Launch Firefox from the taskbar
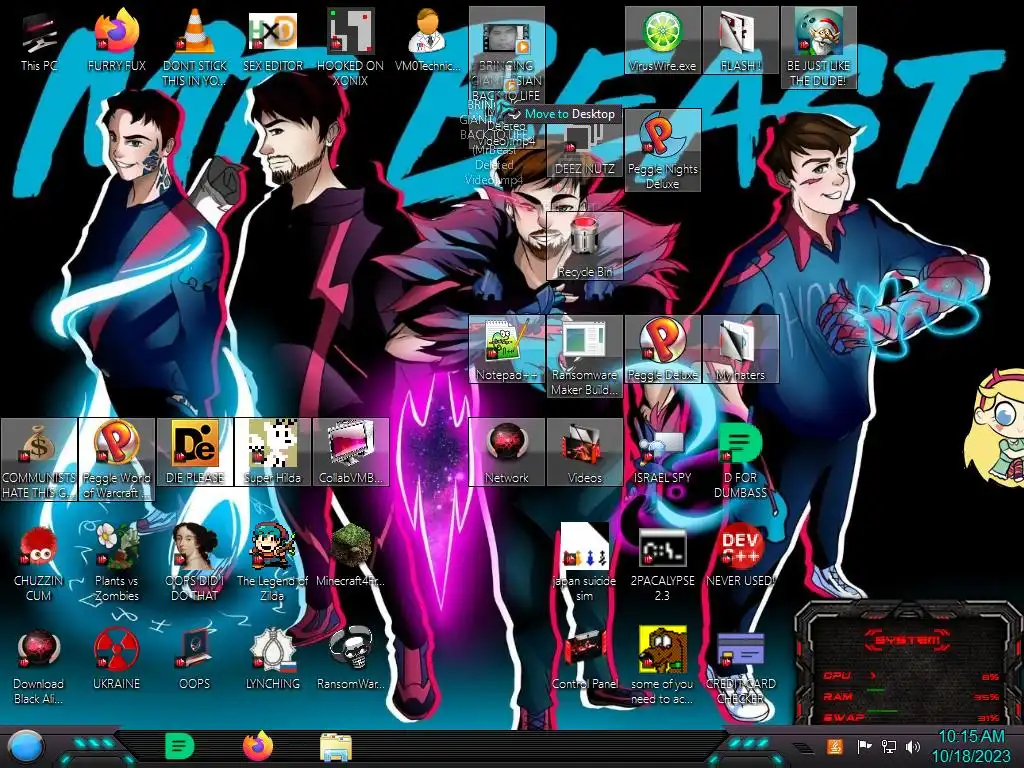The height and width of the screenshot is (768, 1024). tap(258, 746)
